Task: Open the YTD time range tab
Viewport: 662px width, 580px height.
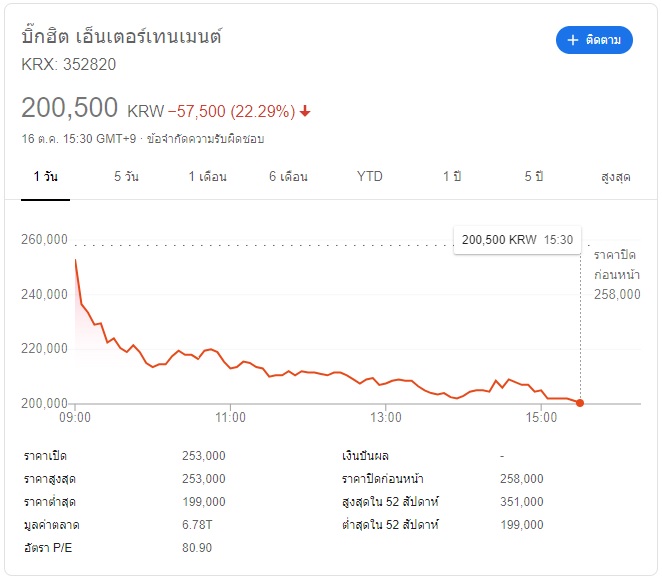Action: (x=369, y=176)
